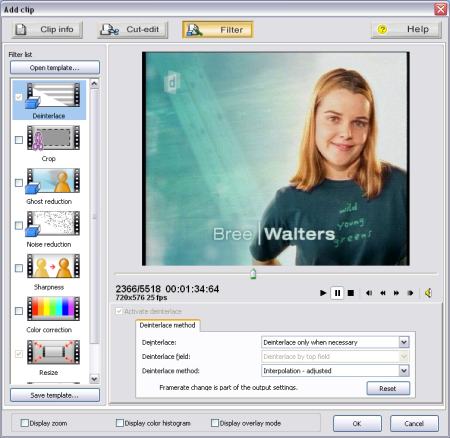Select the Noise reduction filter icon
The width and height of the screenshot is (450, 438).
53,224
